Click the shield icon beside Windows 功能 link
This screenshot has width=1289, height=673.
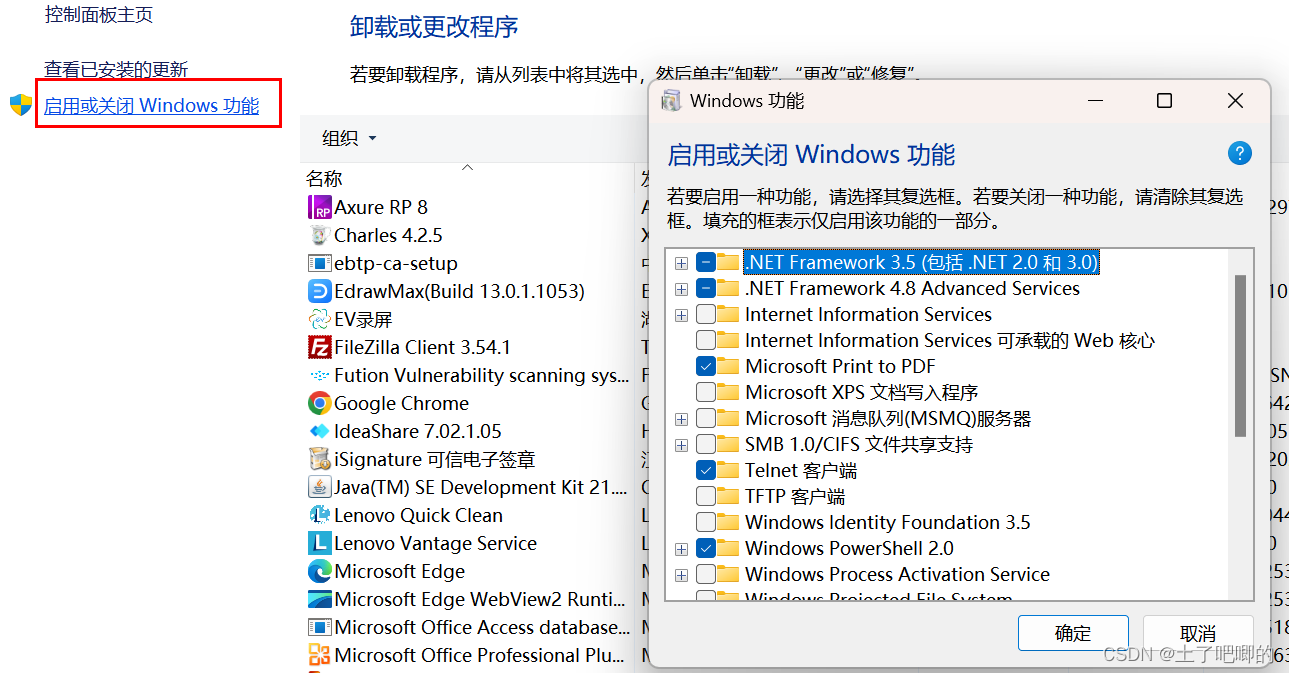[x=21, y=105]
